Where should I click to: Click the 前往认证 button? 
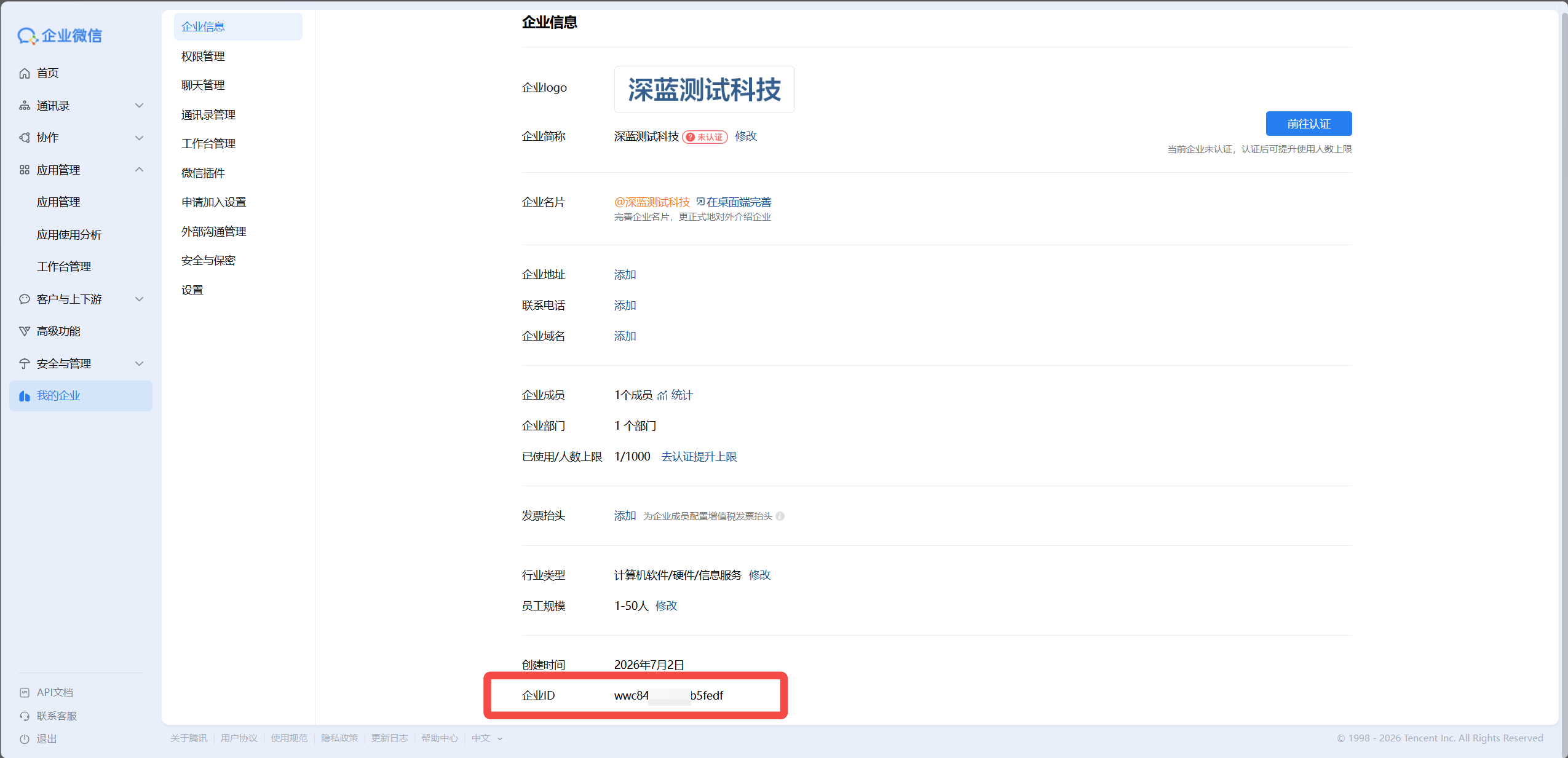(1309, 124)
